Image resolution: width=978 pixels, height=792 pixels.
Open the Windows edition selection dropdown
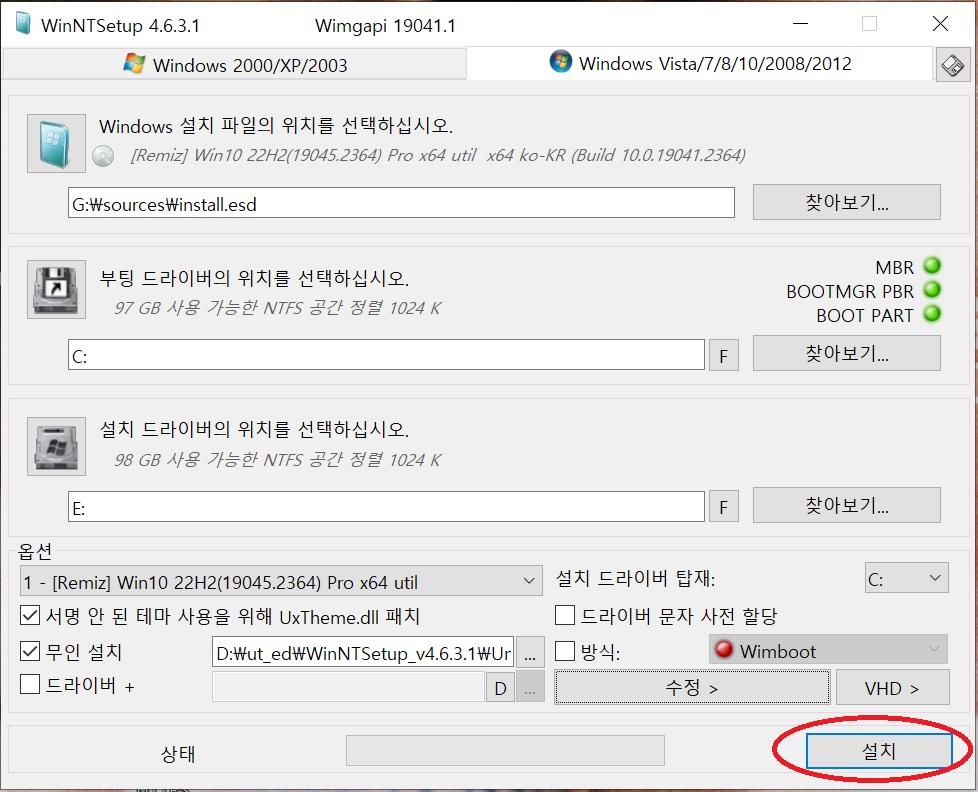pyautogui.click(x=281, y=581)
